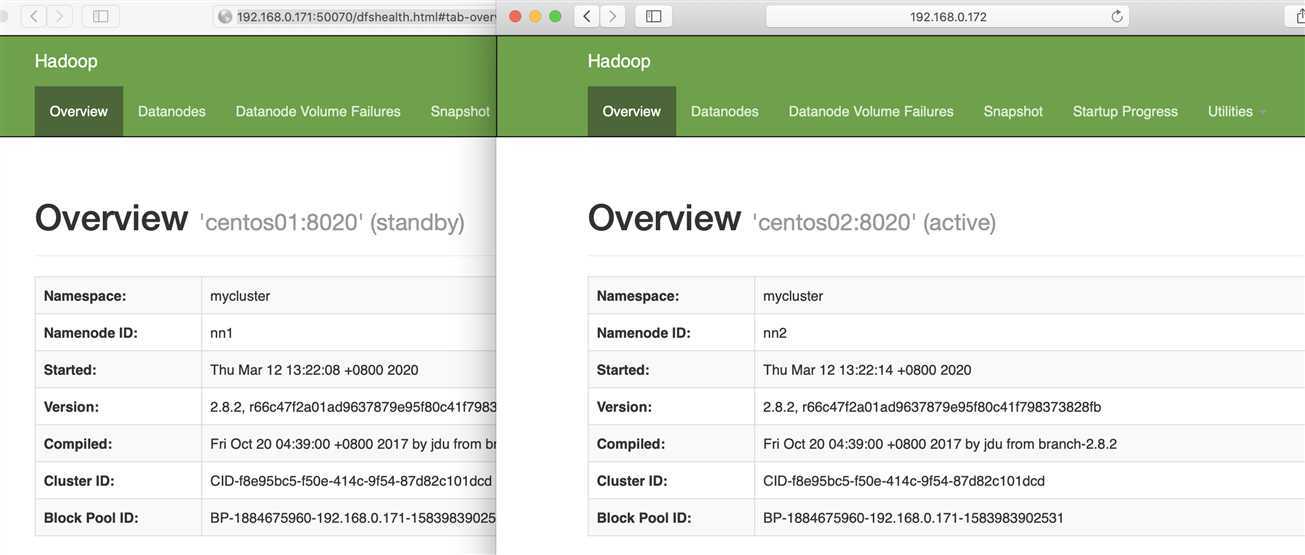Screen dimensions: 1305x555
Task: Click the Hadoop brand link in left window
Action: click(66, 61)
